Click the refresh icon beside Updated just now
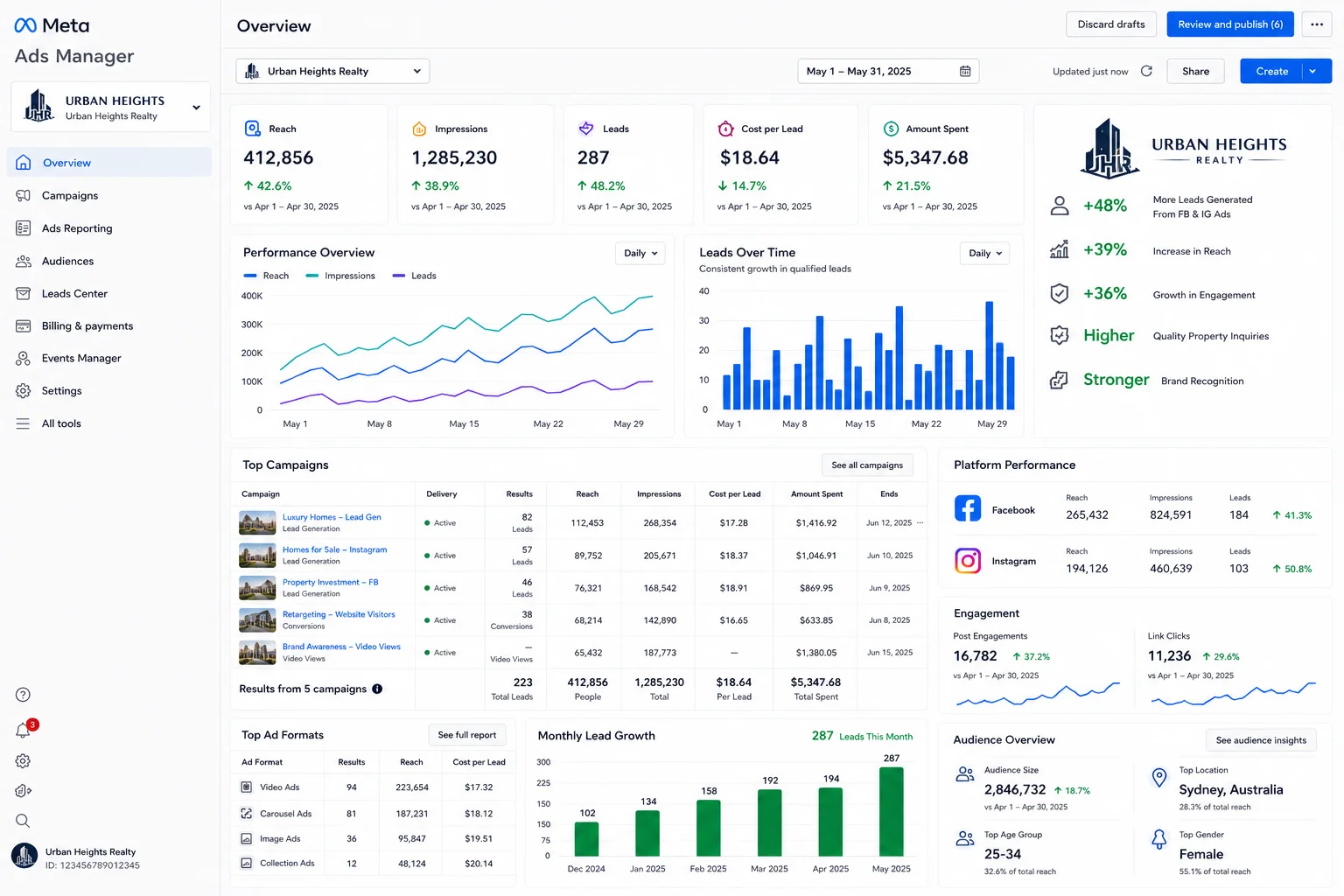This screenshot has width=1344, height=896. 1146,71
